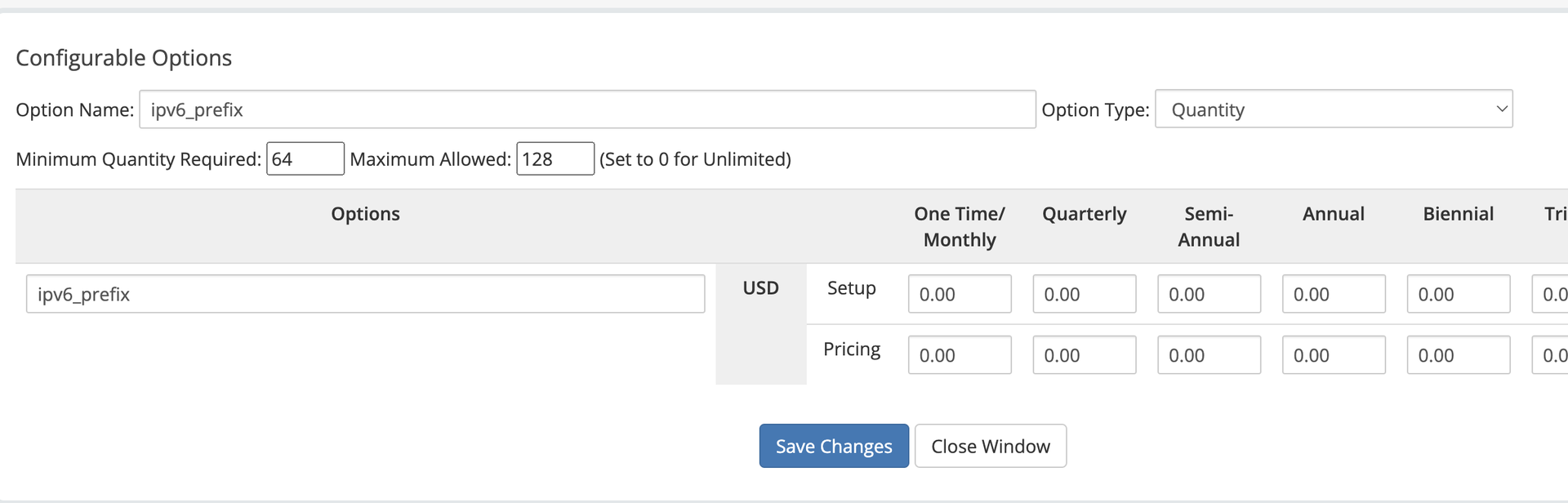
Task: Edit Setup One Time/Monthly price field
Action: pyautogui.click(x=960, y=294)
